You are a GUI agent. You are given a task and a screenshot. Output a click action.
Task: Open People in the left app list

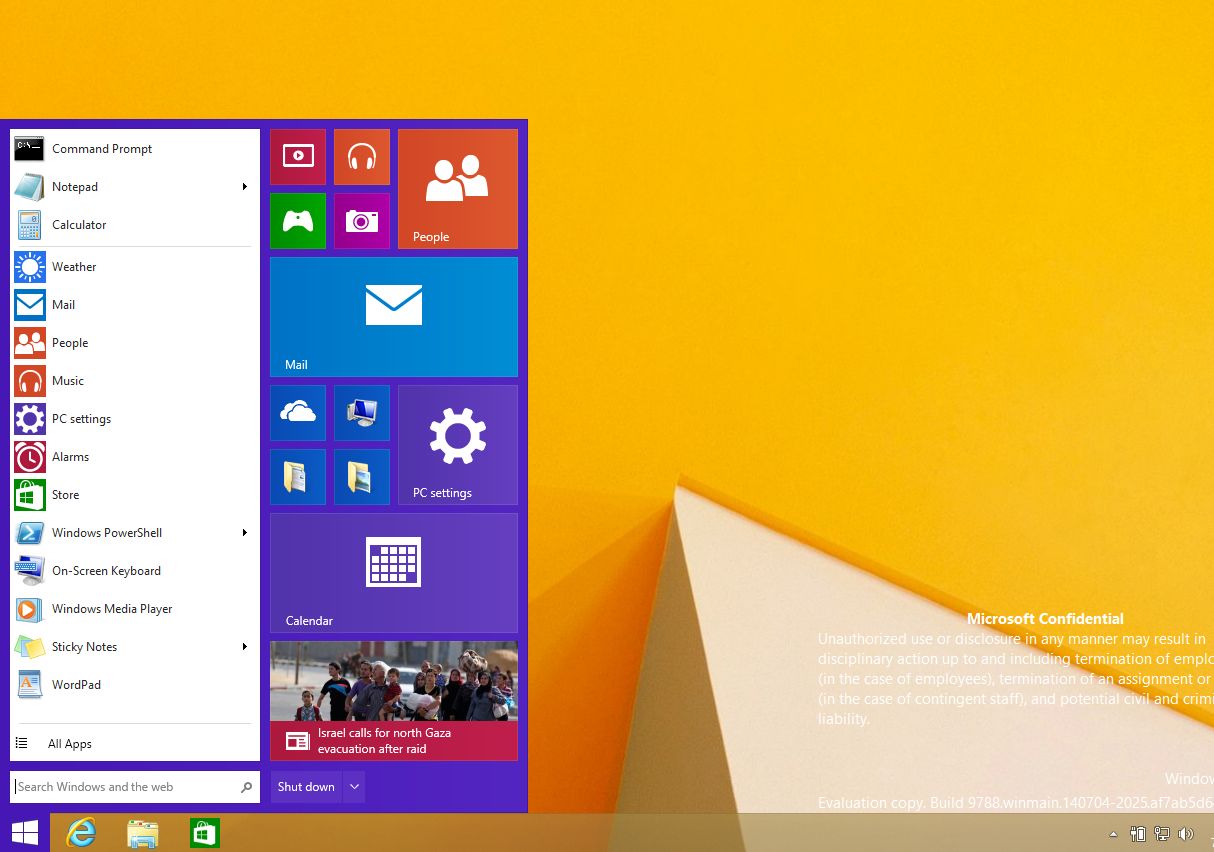pyautogui.click(x=135, y=343)
